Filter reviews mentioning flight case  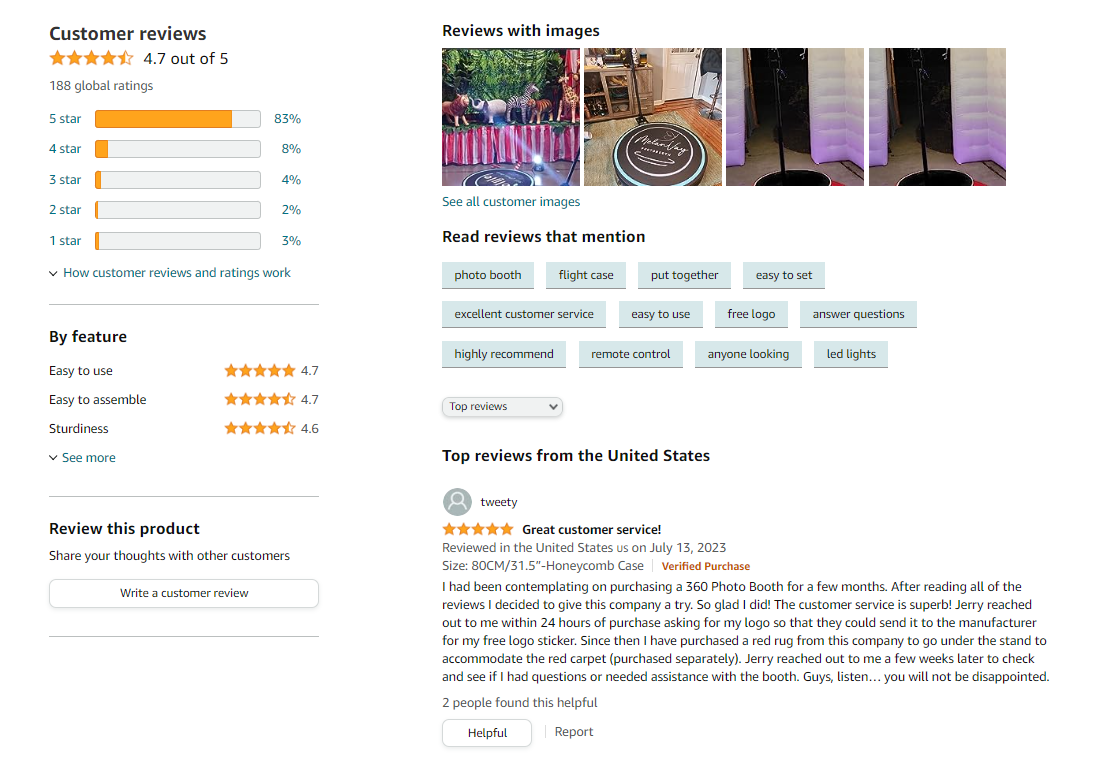pyautogui.click(x=586, y=275)
